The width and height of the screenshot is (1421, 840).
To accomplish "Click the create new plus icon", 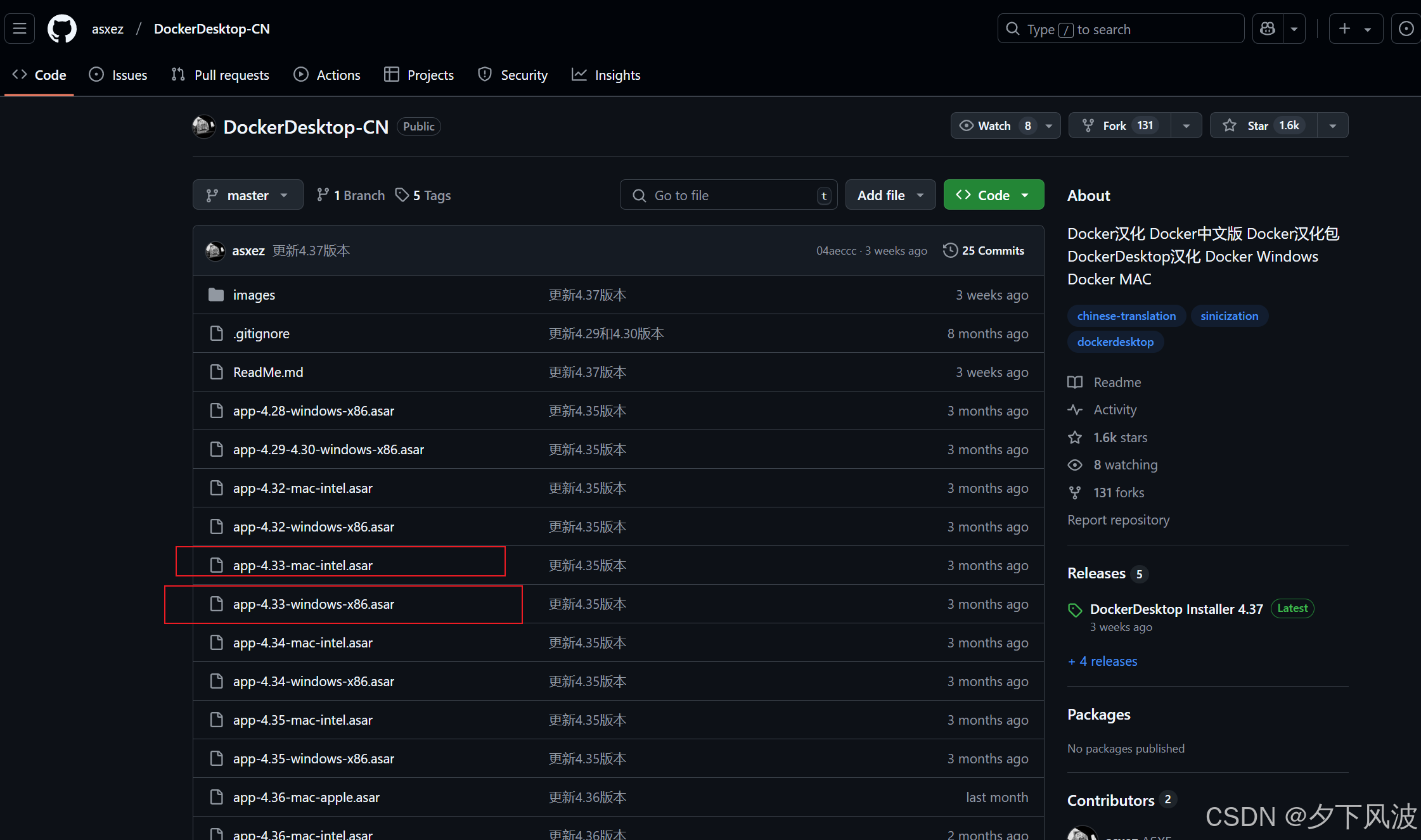I will coord(1344,29).
